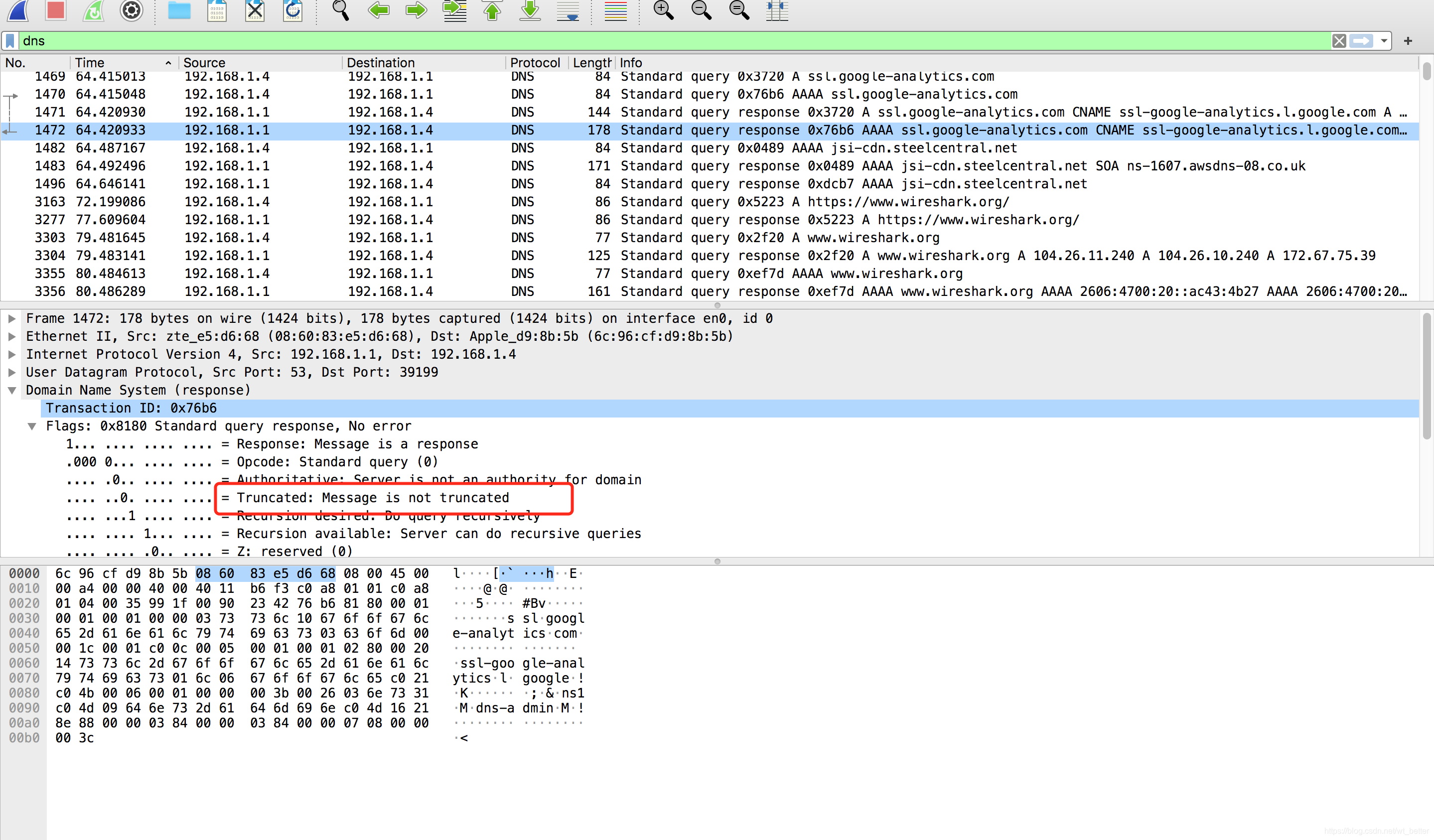Toggle auto-scroll during live capture icon
1434x840 pixels.
coord(568,9)
